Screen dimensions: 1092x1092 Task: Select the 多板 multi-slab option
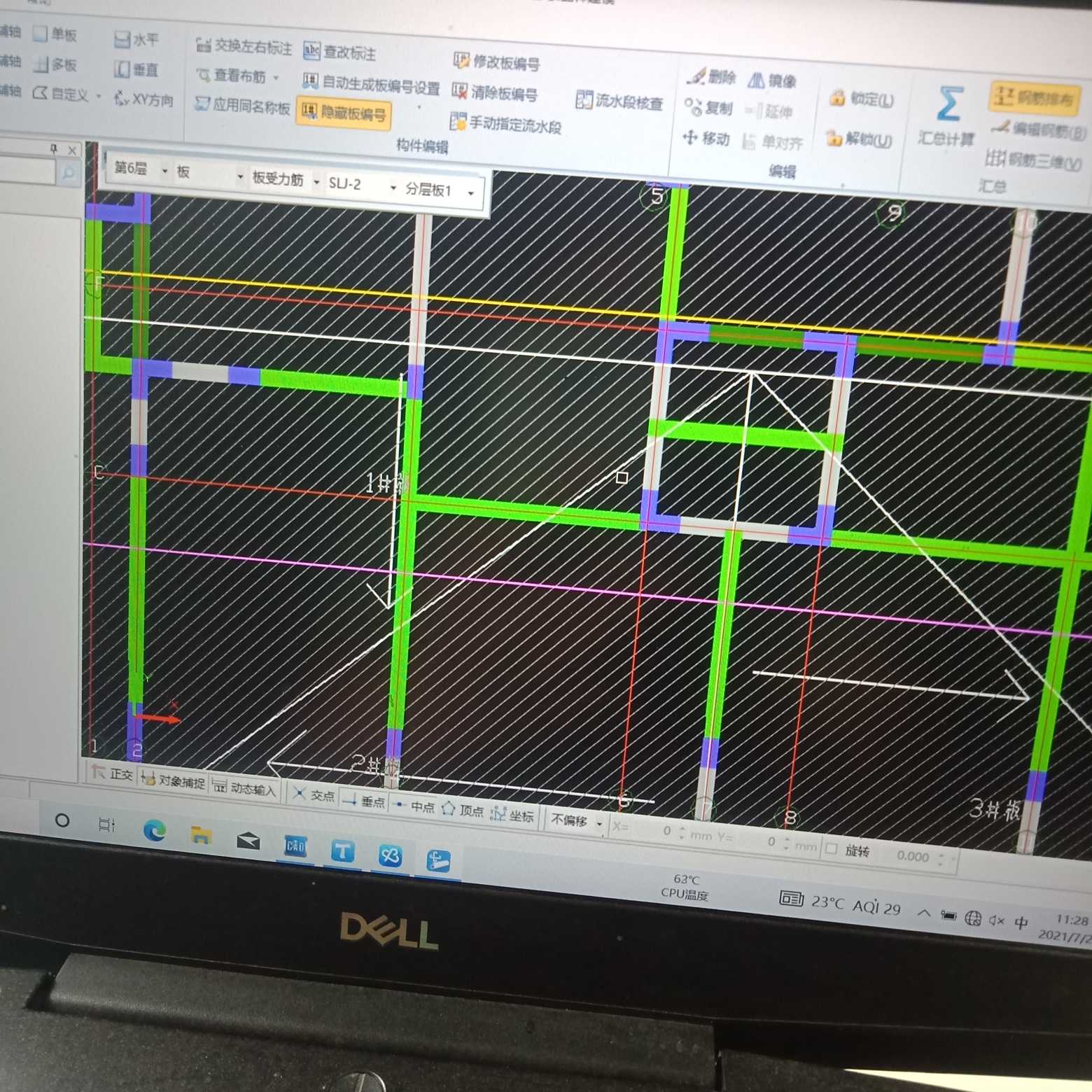(x=55, y=64)
